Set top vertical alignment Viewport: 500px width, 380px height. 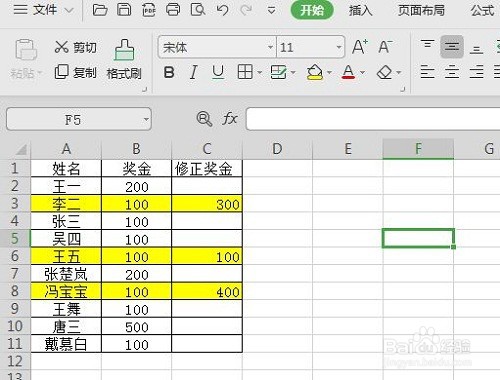coord(427,45)
